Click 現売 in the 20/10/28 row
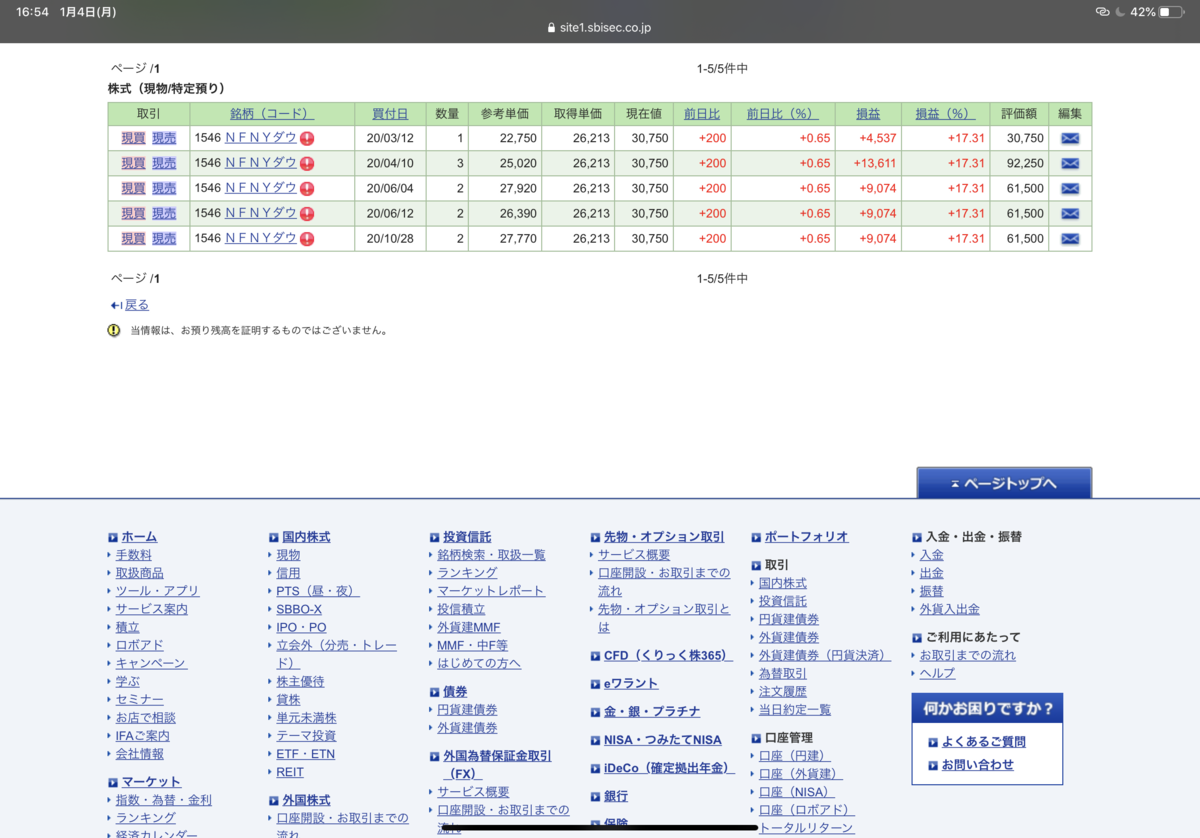 [x=164, y=238]
